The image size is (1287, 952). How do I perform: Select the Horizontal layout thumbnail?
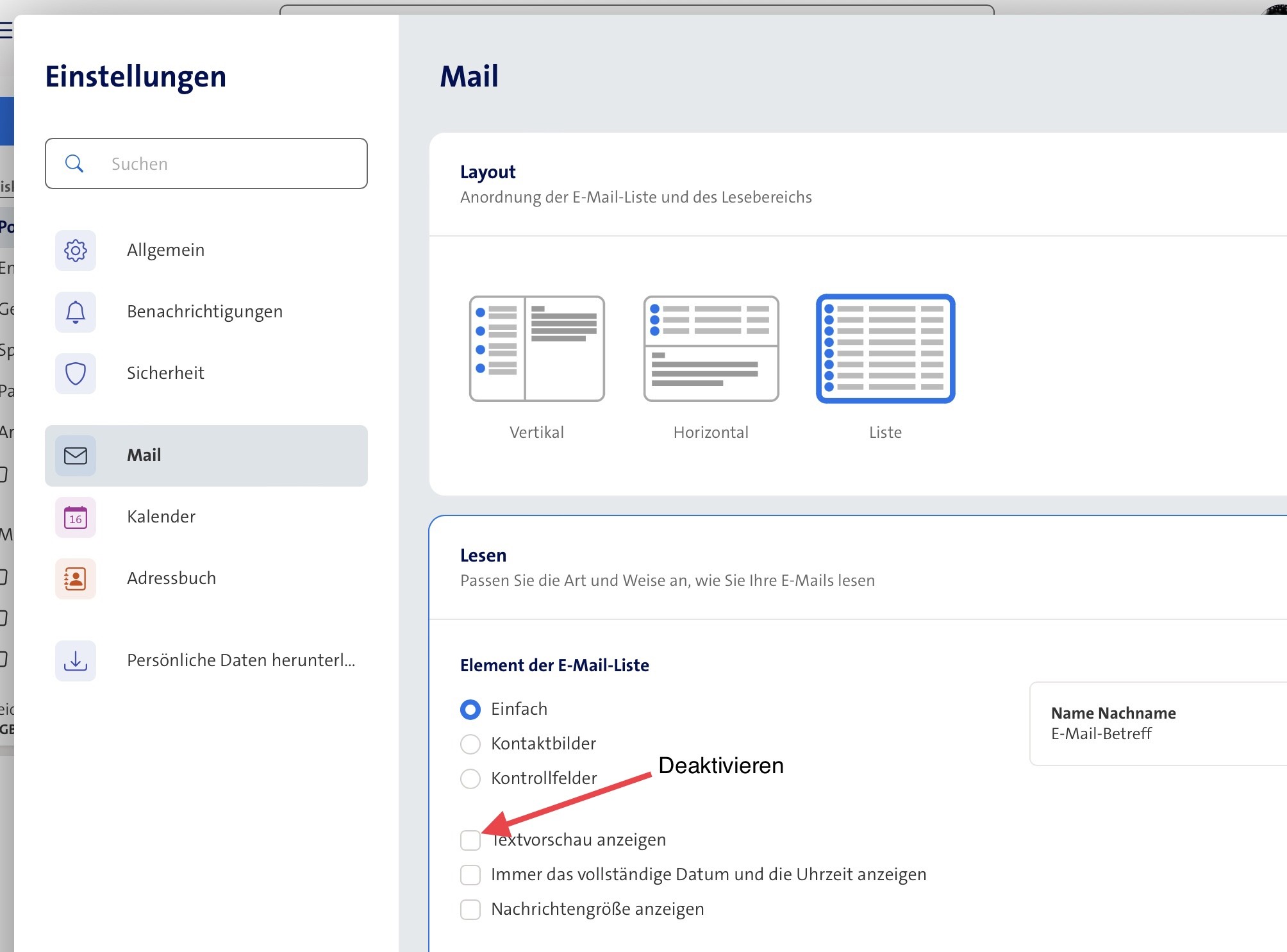point(711,348)
